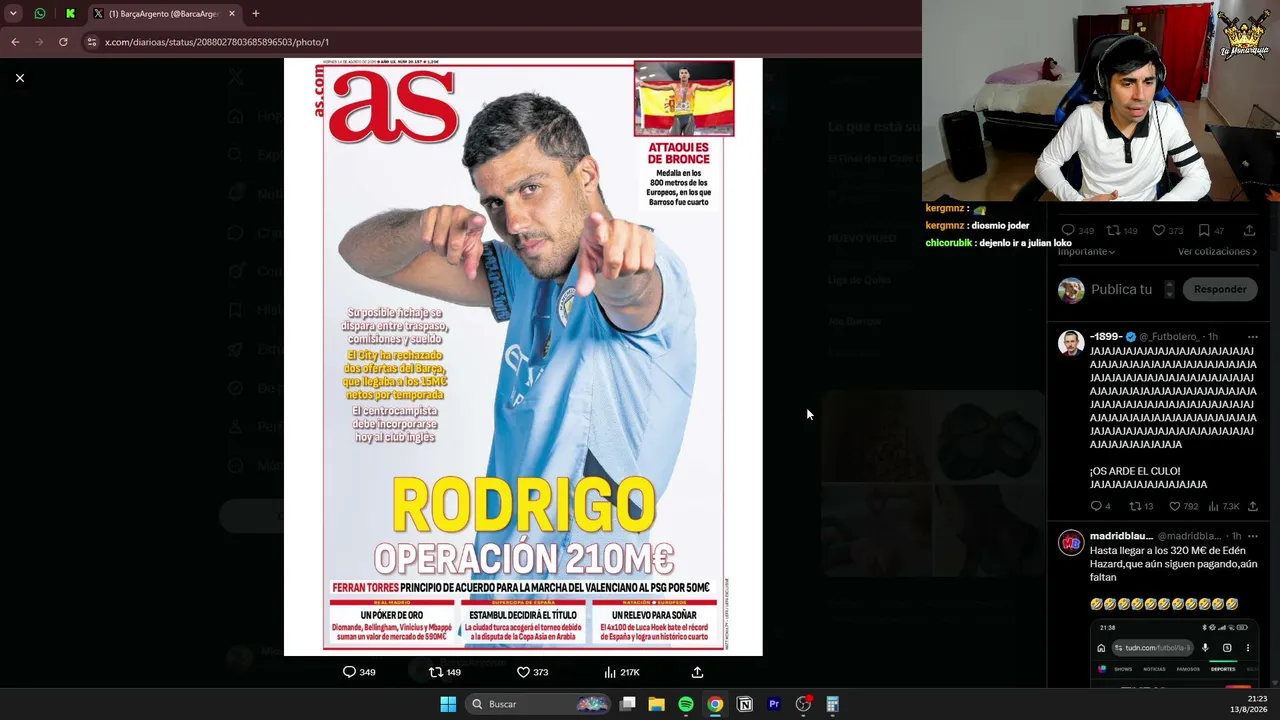
Task: Open Notion from the taskbar
Action: (745, 704)
